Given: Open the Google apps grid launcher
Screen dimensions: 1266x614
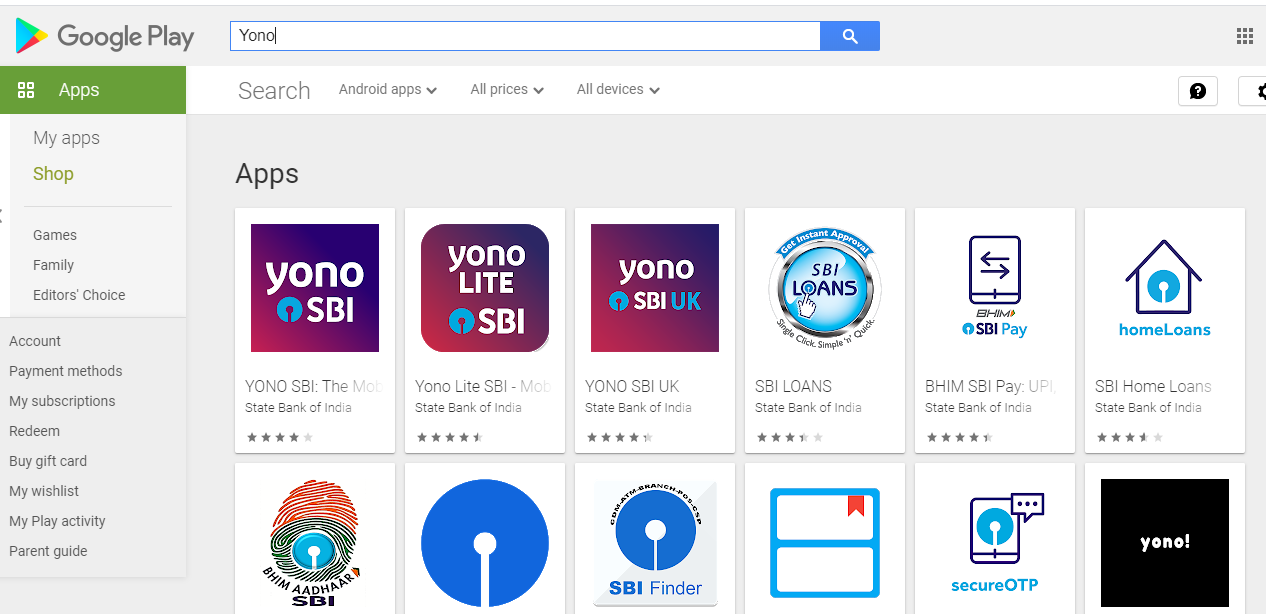Looking at the screenshot, I should (x=1245, y=37).
